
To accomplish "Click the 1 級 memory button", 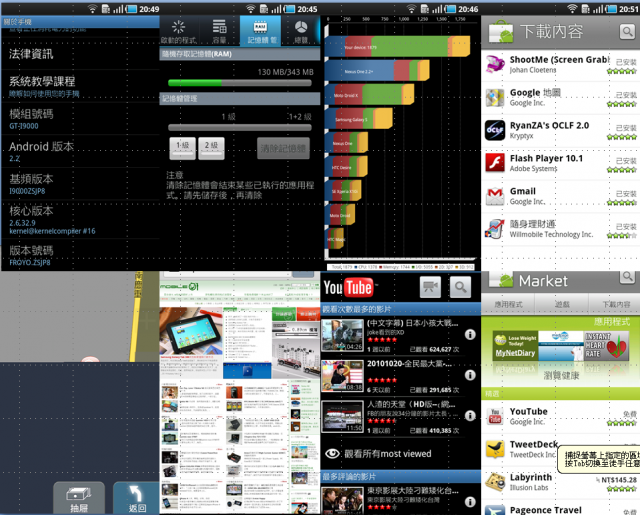I will tap(183, 148).
